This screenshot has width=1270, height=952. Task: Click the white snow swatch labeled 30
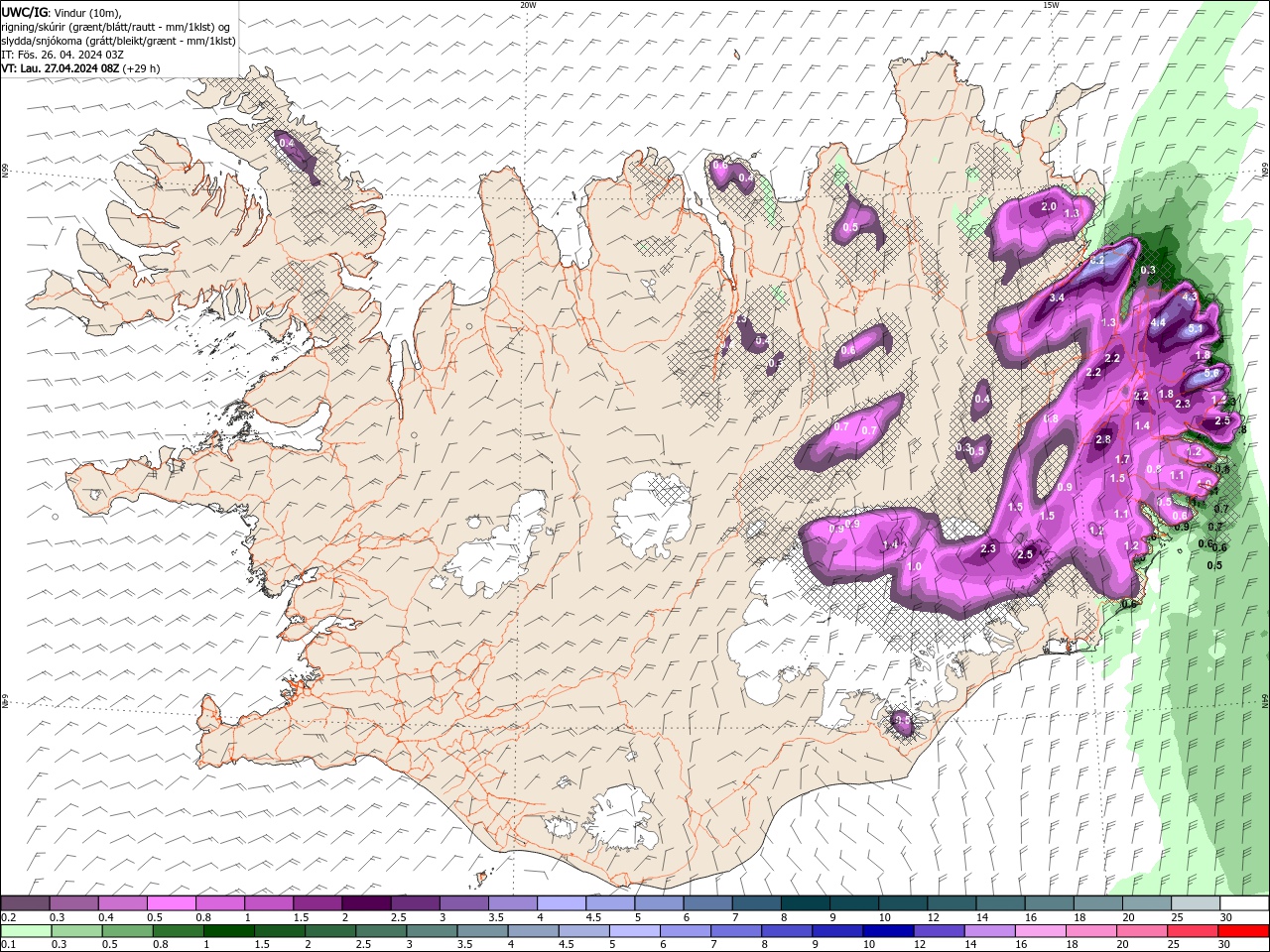pos(1243,902)
